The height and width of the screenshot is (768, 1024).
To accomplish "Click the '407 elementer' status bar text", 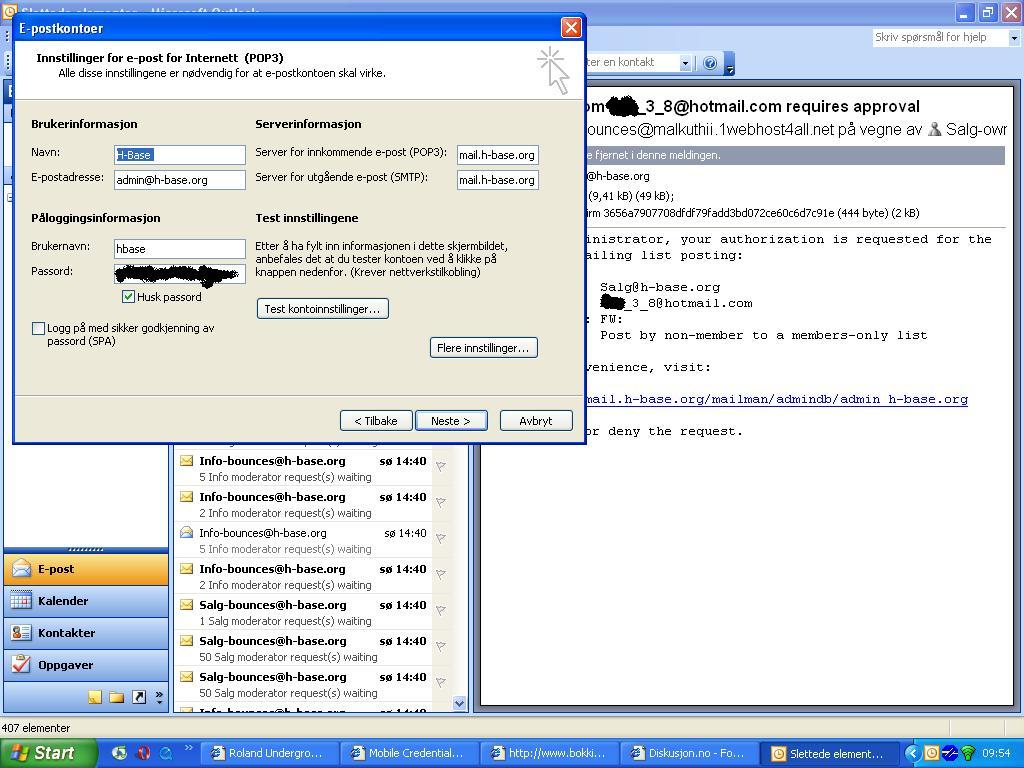I will [36, 728].
